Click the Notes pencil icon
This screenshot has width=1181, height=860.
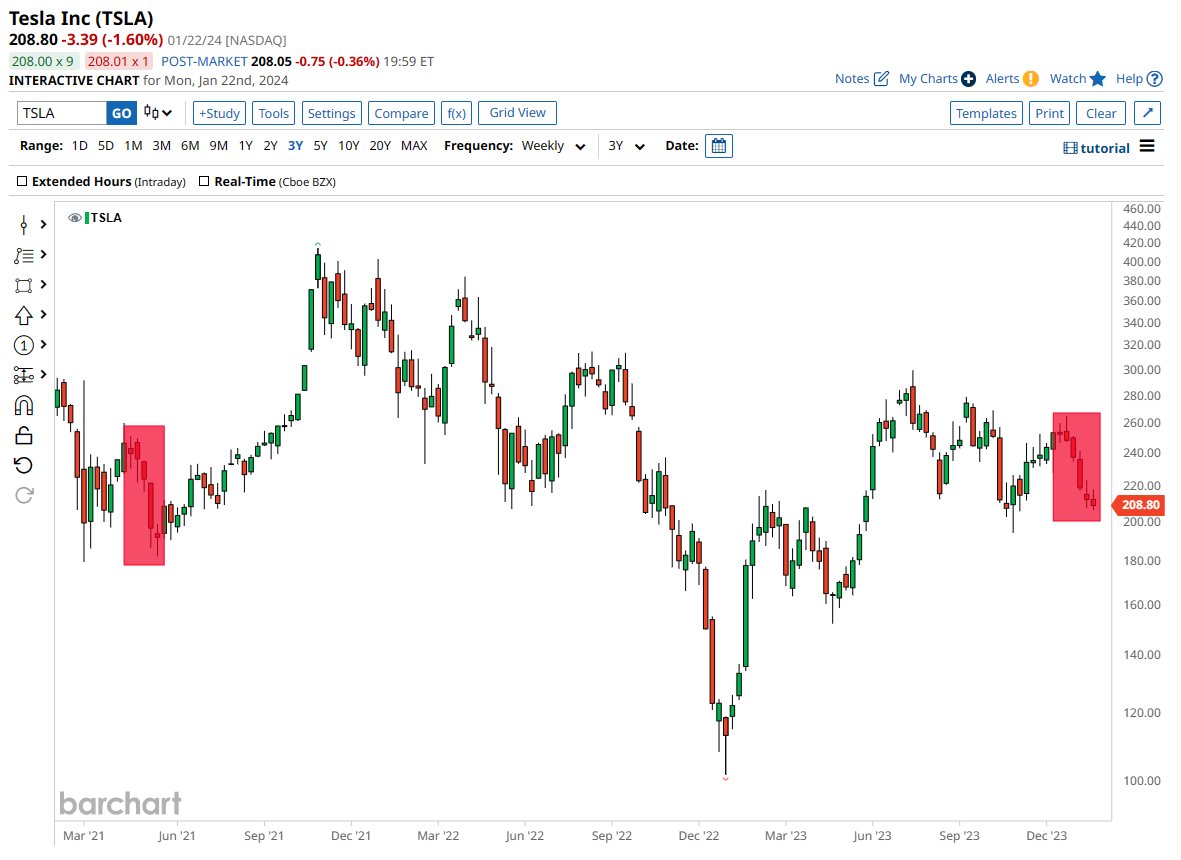click(881, 78)
